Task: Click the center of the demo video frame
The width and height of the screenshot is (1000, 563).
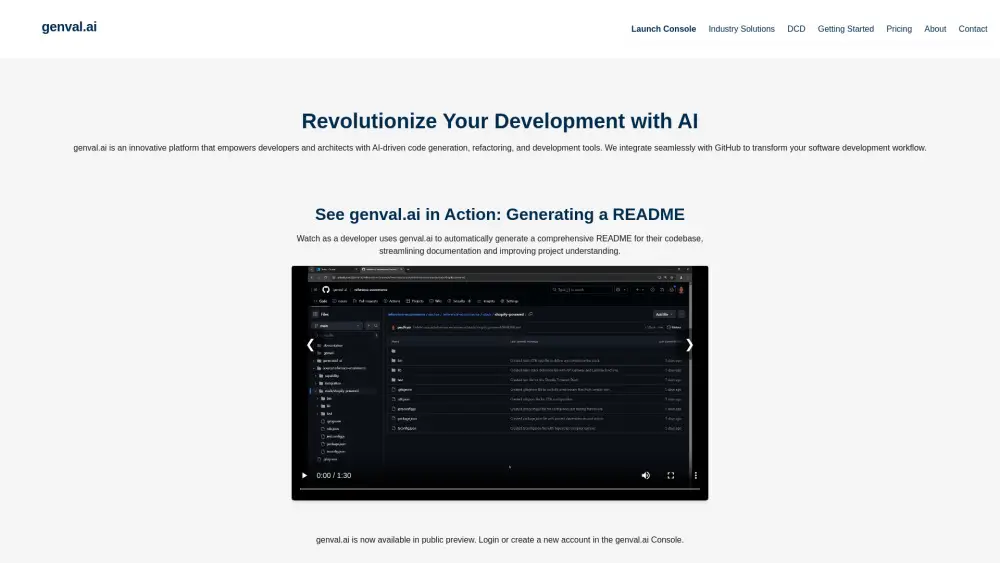Action: [x=500, y=380]
